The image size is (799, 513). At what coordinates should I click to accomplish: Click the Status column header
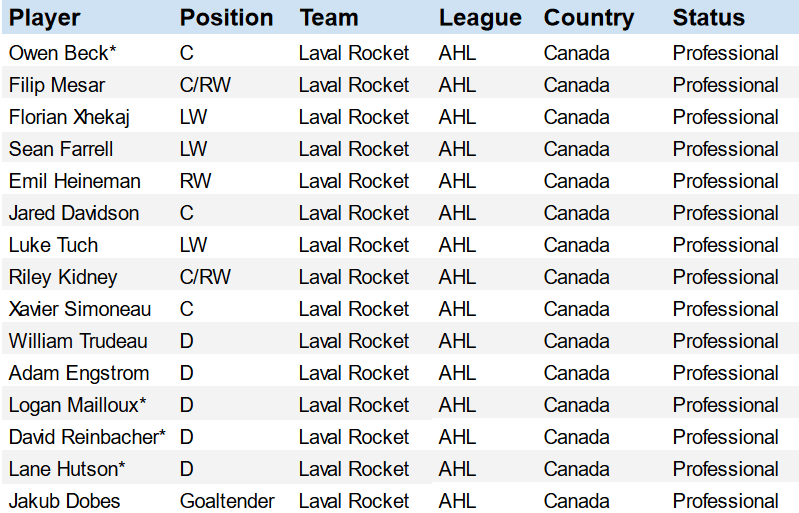click(709, 18)
